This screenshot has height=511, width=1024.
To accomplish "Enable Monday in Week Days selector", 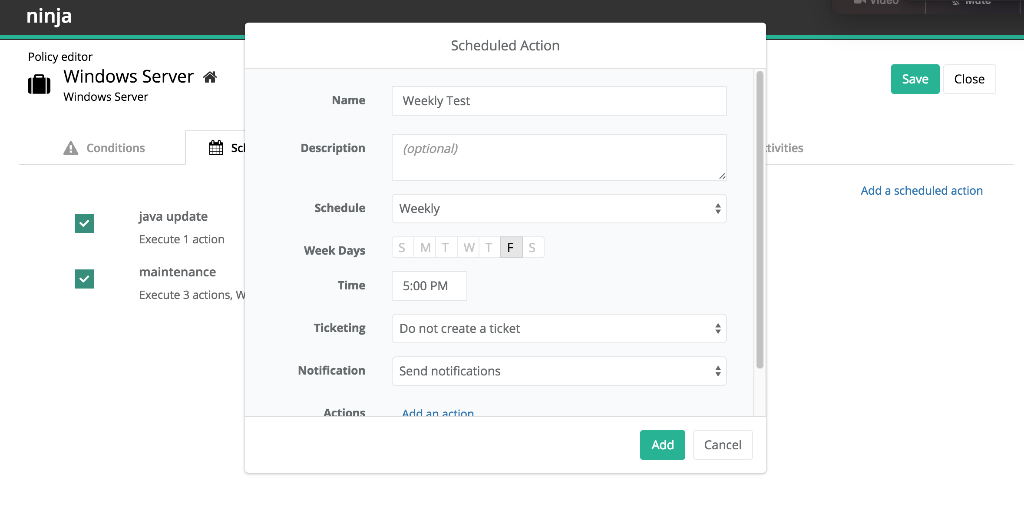I will point(425,248).
